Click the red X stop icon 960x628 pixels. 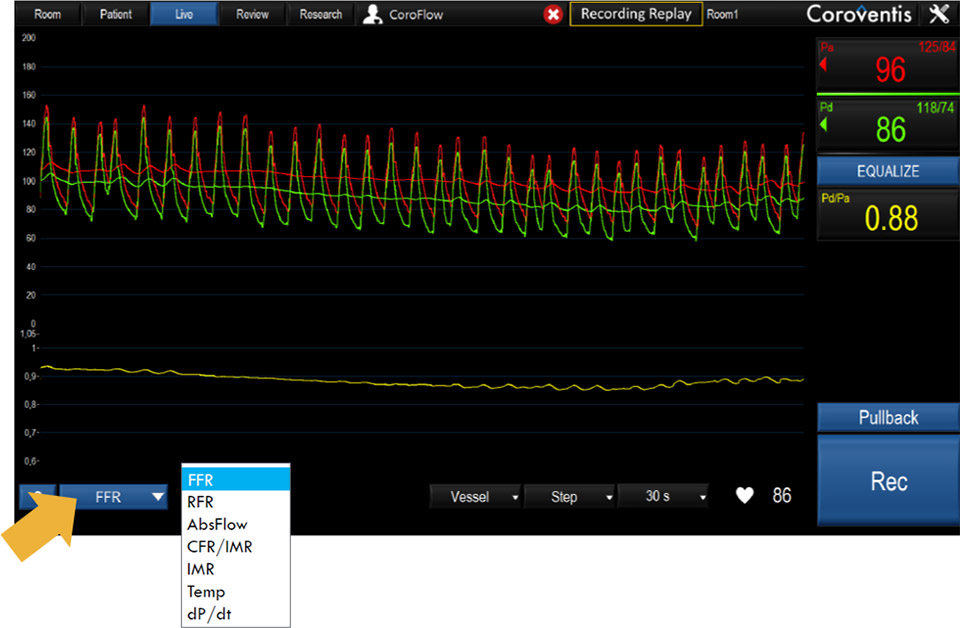click(553, 14)
